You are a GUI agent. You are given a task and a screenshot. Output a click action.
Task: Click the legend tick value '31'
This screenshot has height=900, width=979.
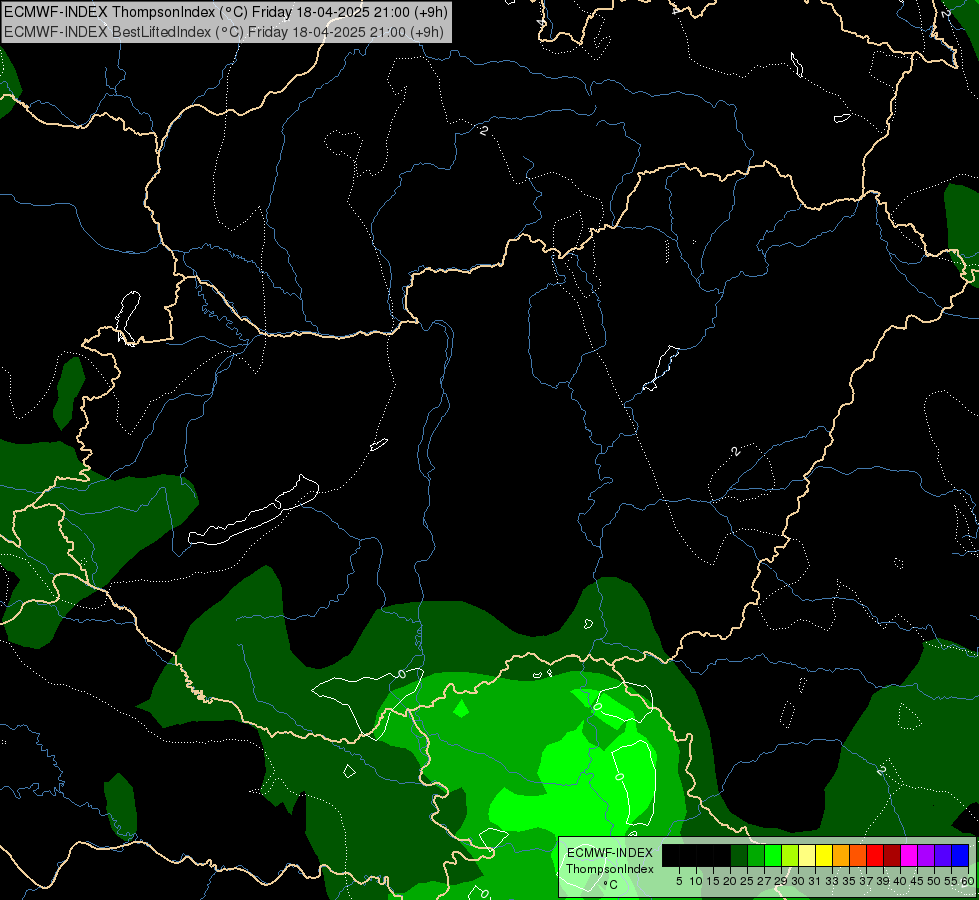tap(815, 881)
